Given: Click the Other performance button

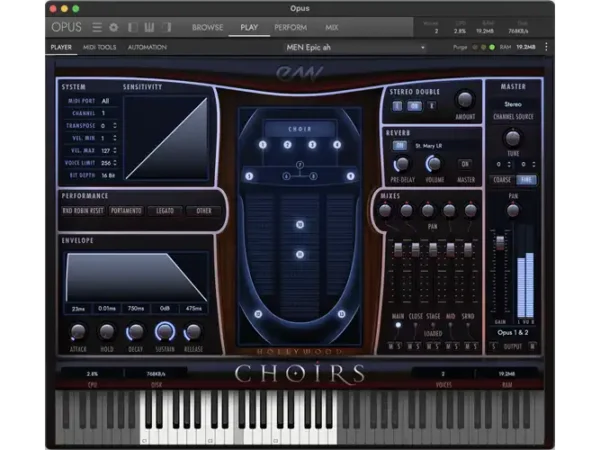Looking at the screenshot, I should coord(204,211).
